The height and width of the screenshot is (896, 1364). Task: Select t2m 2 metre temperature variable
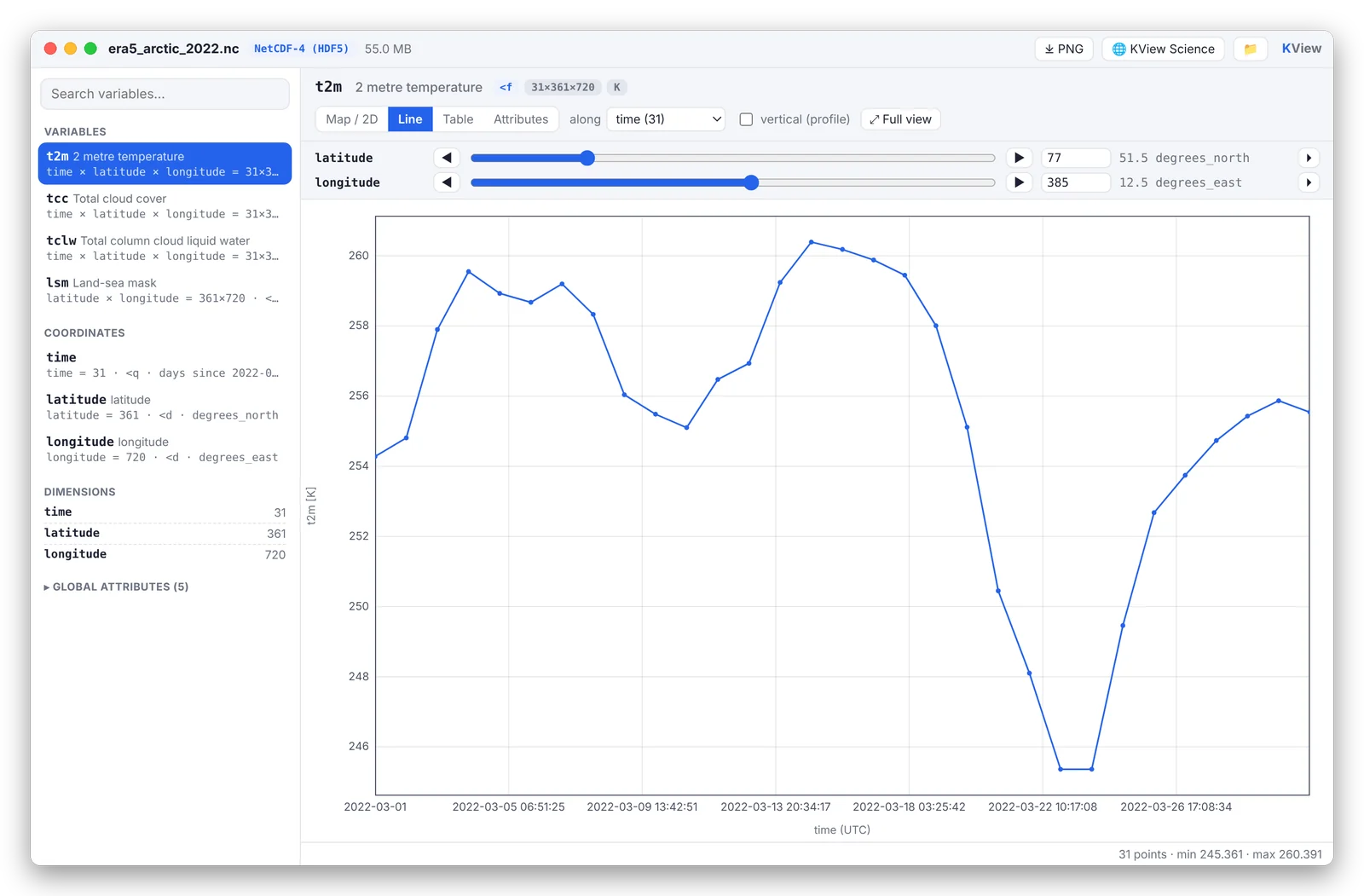click(165, 164)
